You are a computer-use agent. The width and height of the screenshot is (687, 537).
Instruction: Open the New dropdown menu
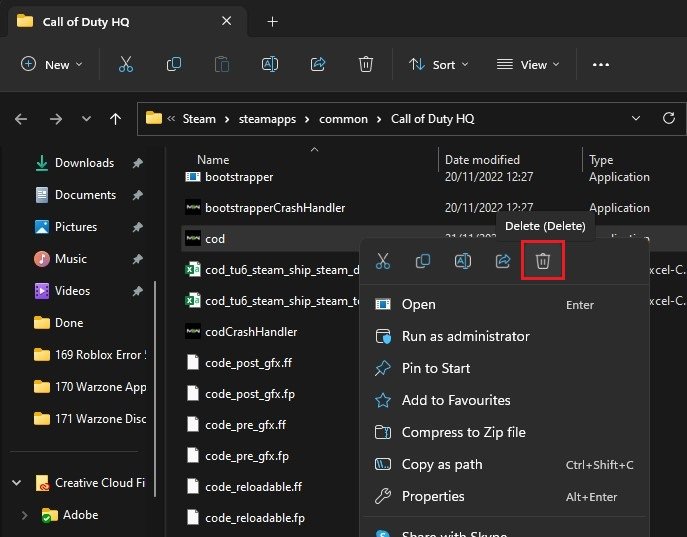click(52, 64)
